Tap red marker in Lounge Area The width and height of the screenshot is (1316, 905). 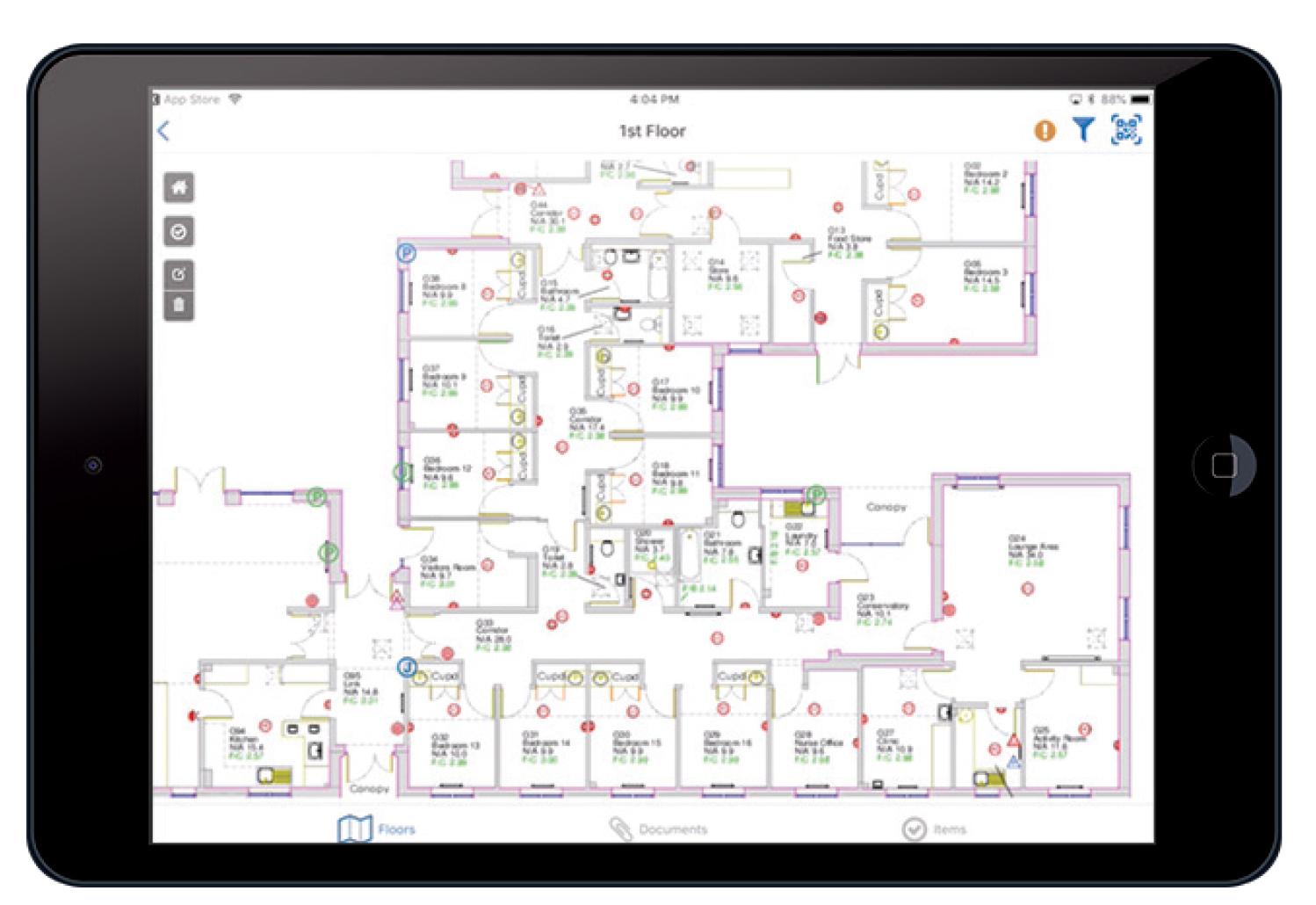[x=1027, y=589]
